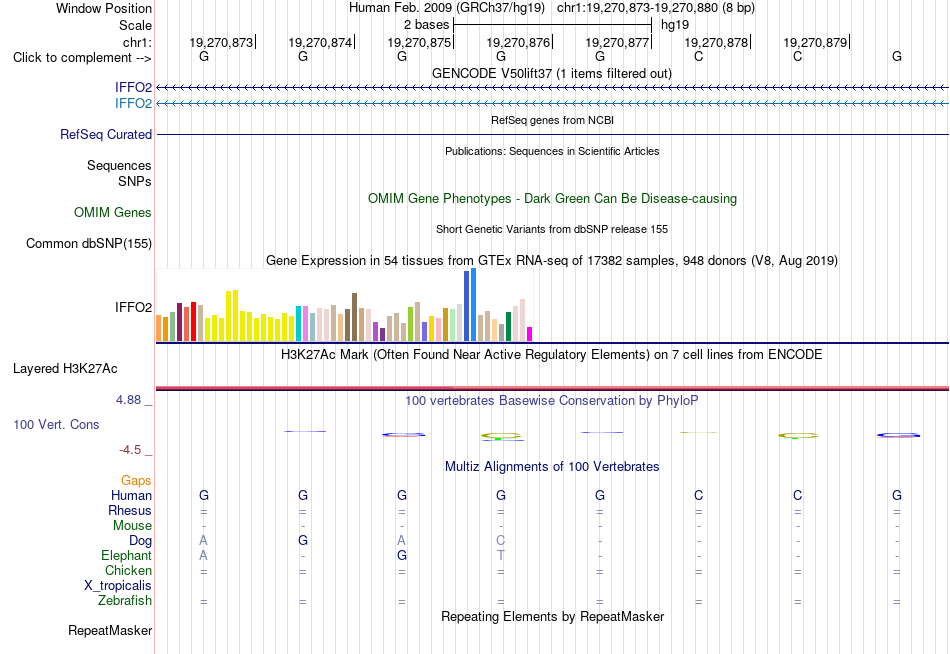Viewport: 950px width, 654px height.
Task: Click the Elephant row 'T' aligned base
Action: (x=500, y=555)
